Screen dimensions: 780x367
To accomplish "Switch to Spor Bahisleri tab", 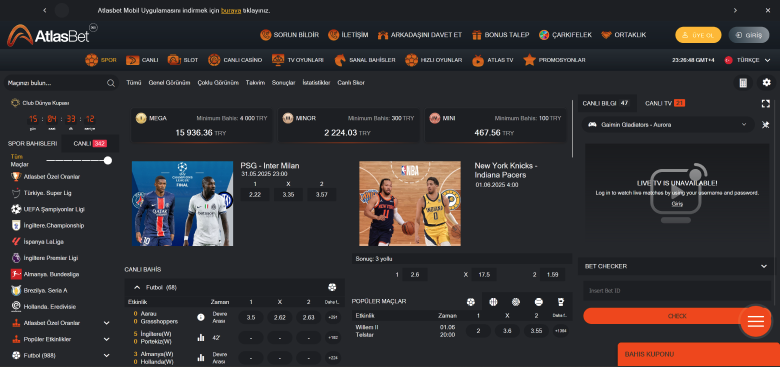I will [32, 143].
